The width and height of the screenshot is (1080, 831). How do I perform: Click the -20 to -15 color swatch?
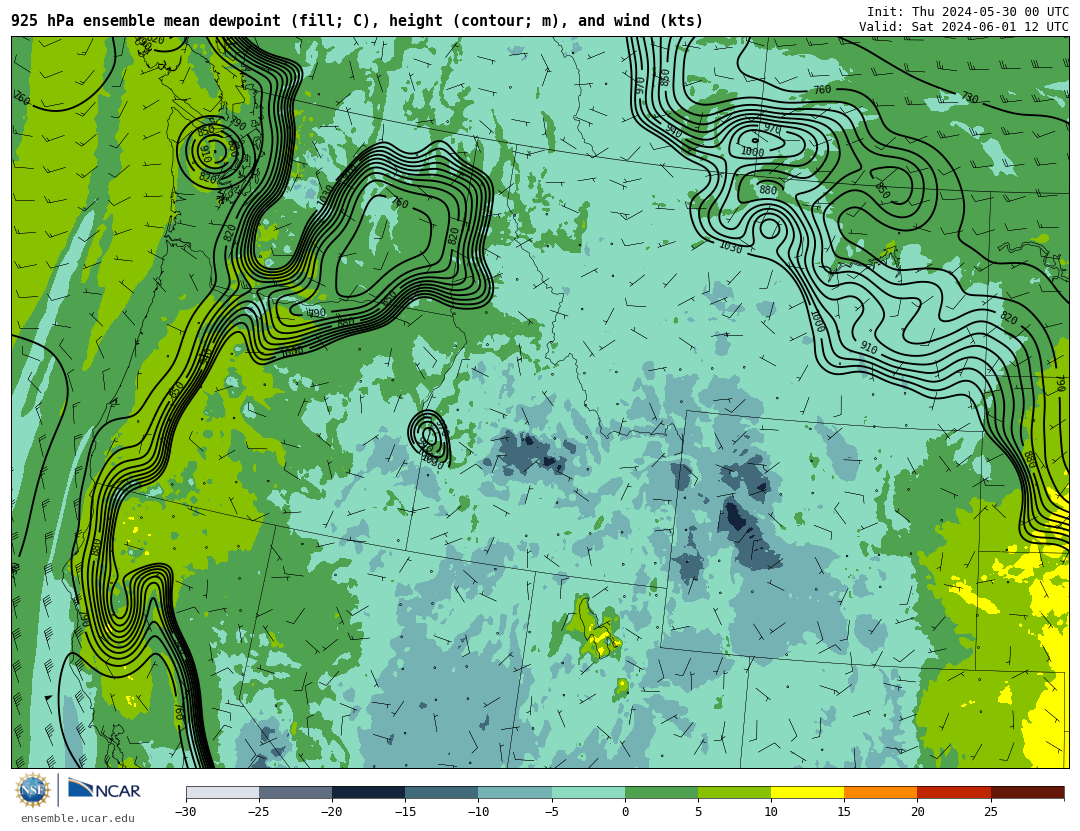pos(368,792)
